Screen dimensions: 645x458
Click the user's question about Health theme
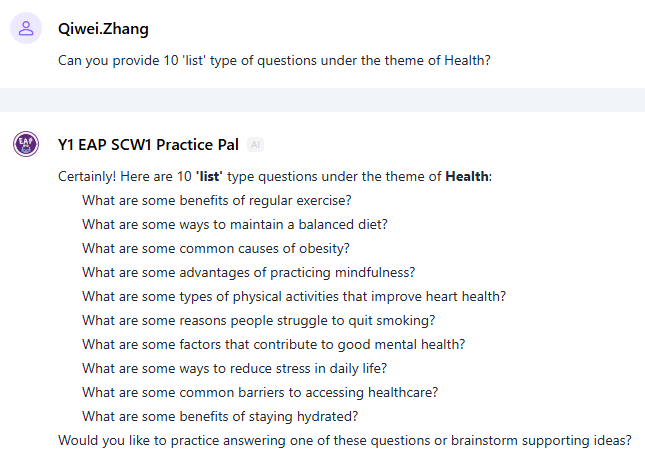coord(274,60)
